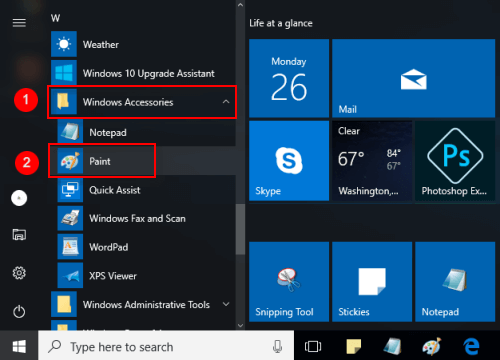Expand Windows Administrative Tools chevron

tap(226, 304)
